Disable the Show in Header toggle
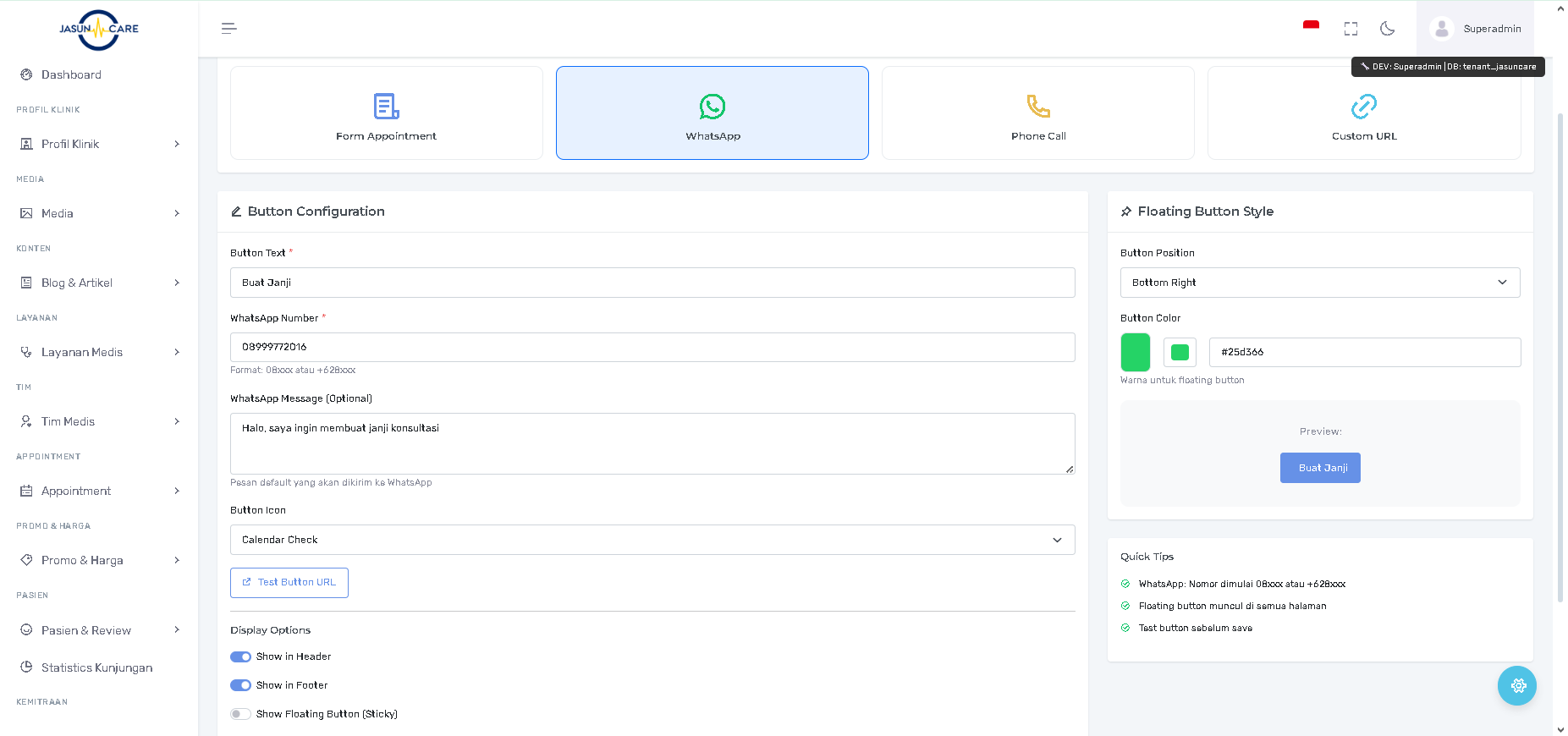 pyautogui.click(x=241, y=656)
